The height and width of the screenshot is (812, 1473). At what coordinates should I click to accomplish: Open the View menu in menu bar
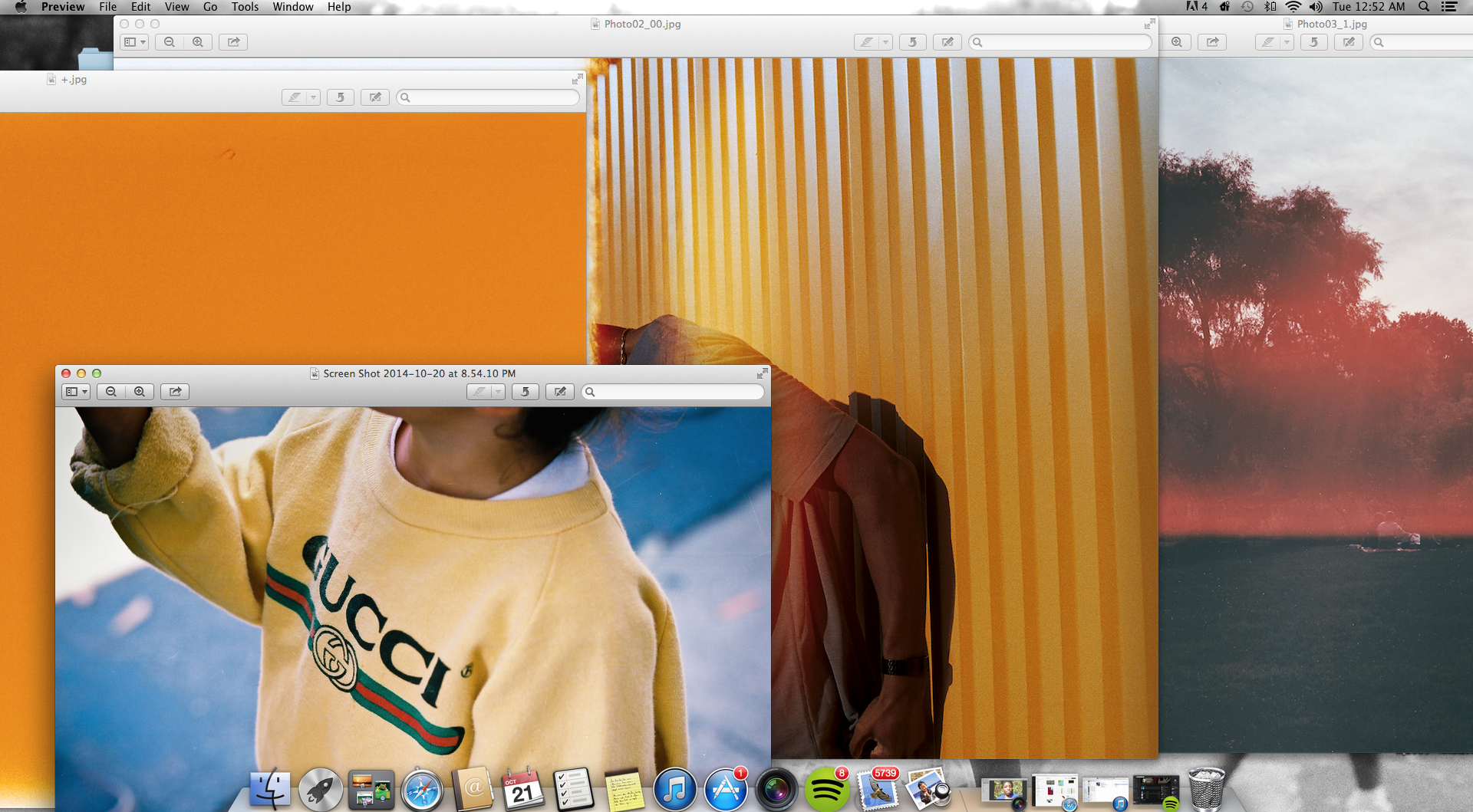pos(176,7)
